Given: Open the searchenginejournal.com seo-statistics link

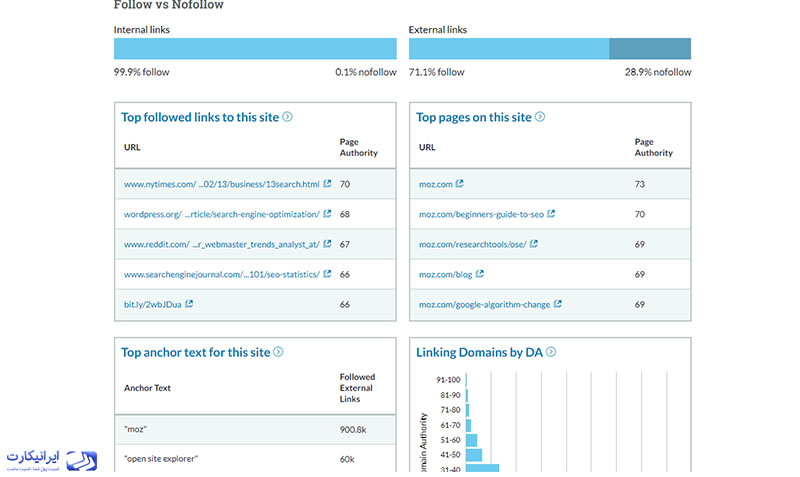Looking at the screenshot, I should [x=221, y=274].
